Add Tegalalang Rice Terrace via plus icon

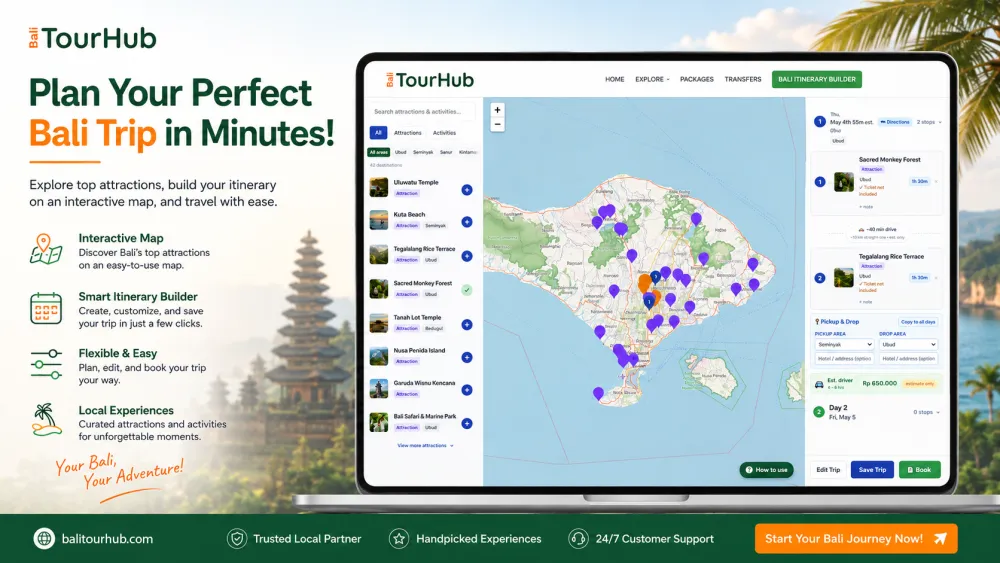coord(467,256)
